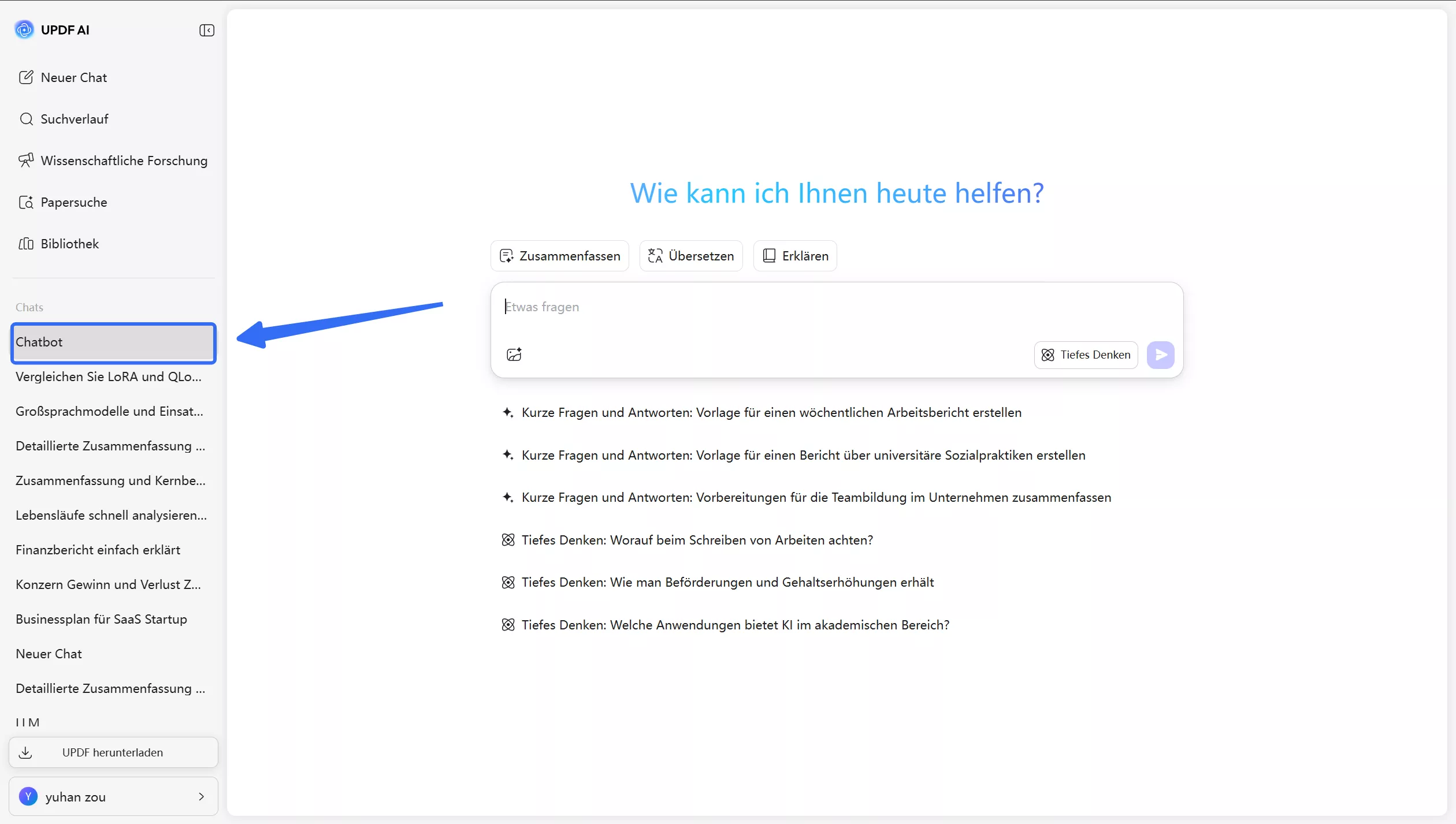This screenshot has height=824, width=1456.
Task: Click the UPDF AI logo
Action: pyautogui.click(x=24, y=29)
